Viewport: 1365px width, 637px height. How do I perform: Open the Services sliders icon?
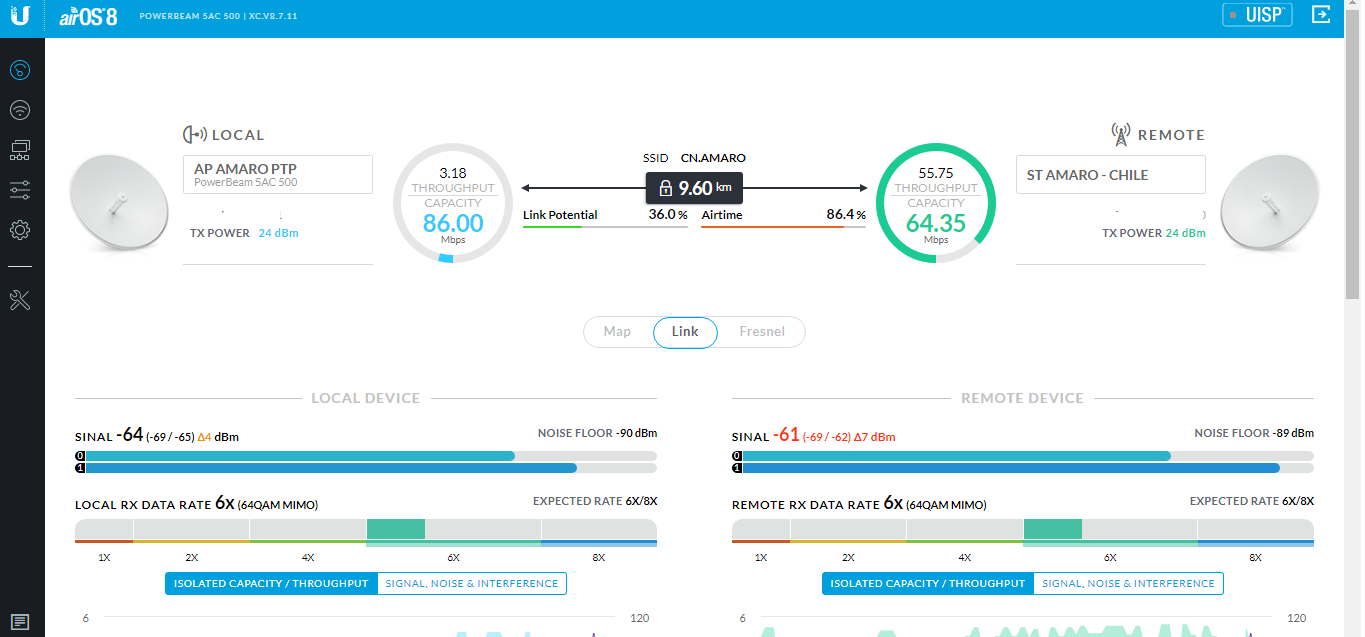tap(20, 190)
